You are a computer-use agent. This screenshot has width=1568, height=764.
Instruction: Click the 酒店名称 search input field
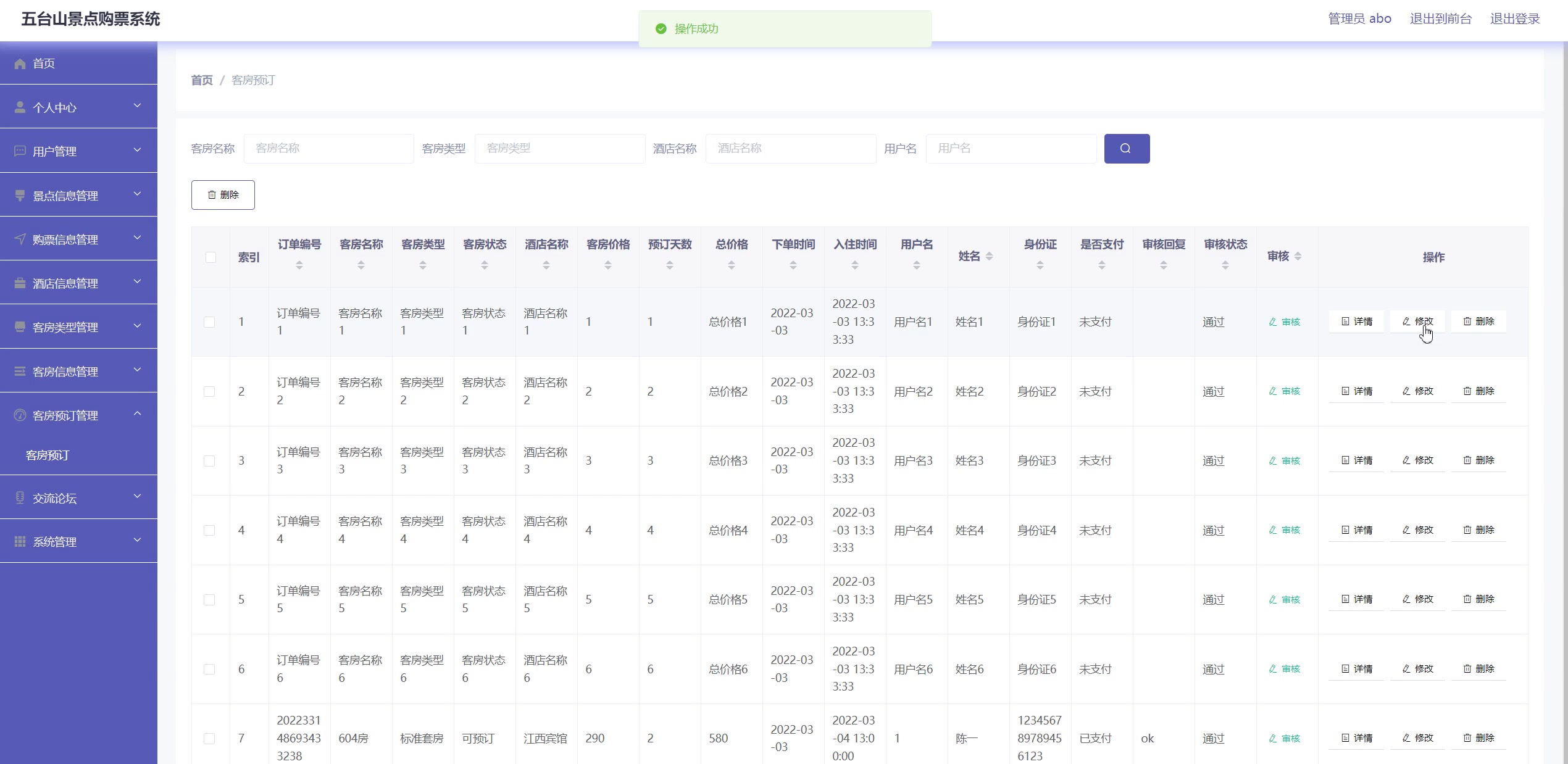tap(790, 149)
